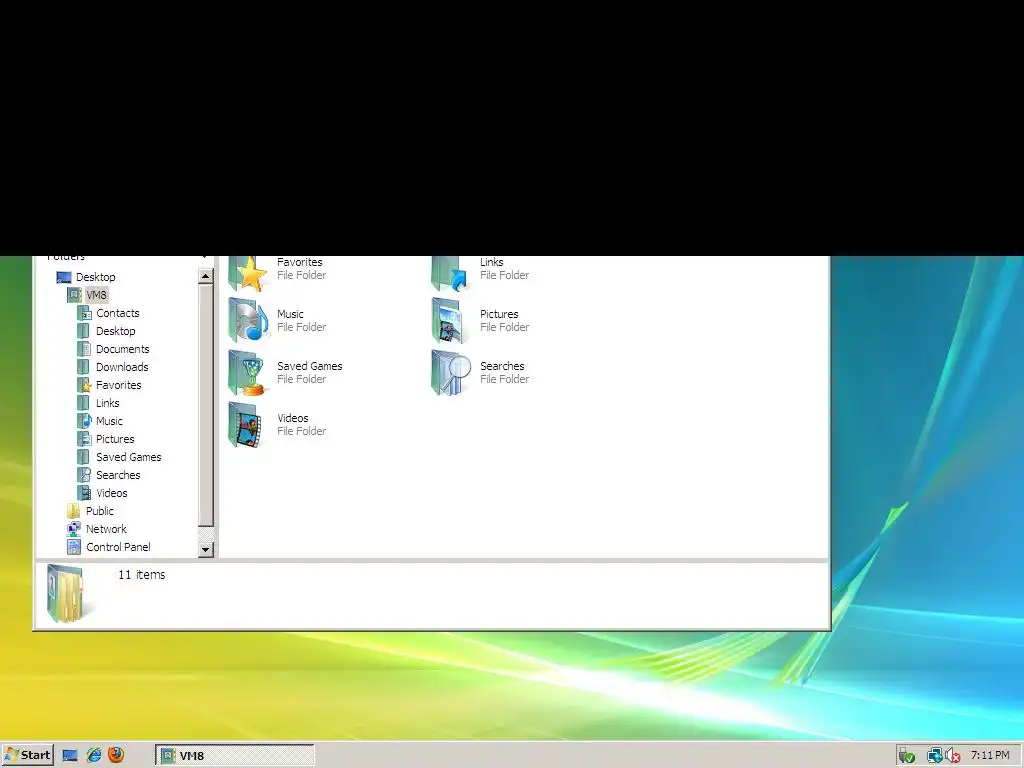1024x768 pixels.
Task: Switch to VM8 taskbar window button
Action: click(x=234, y=755)
